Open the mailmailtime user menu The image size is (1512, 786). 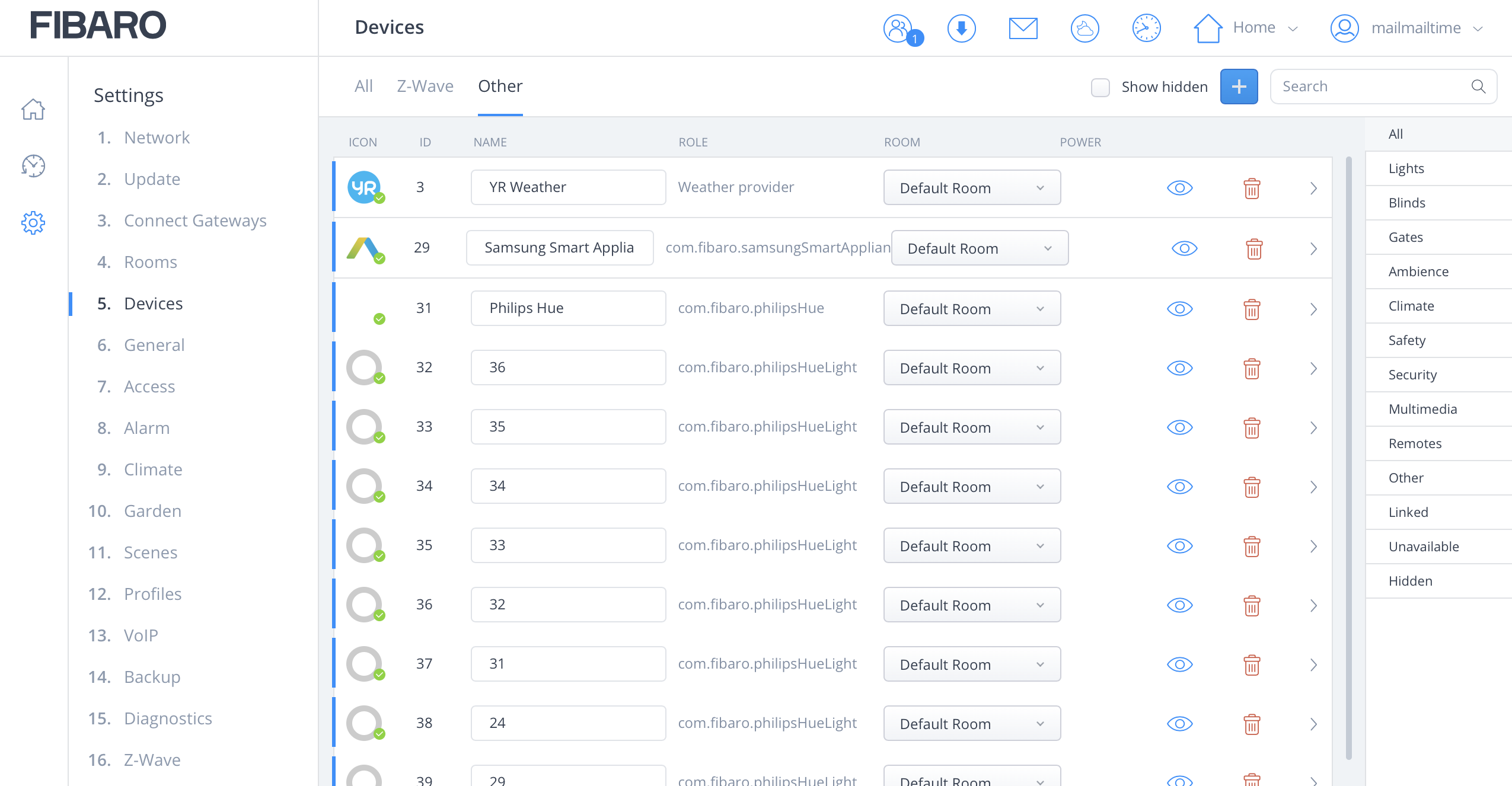[x=1407, y=28]
